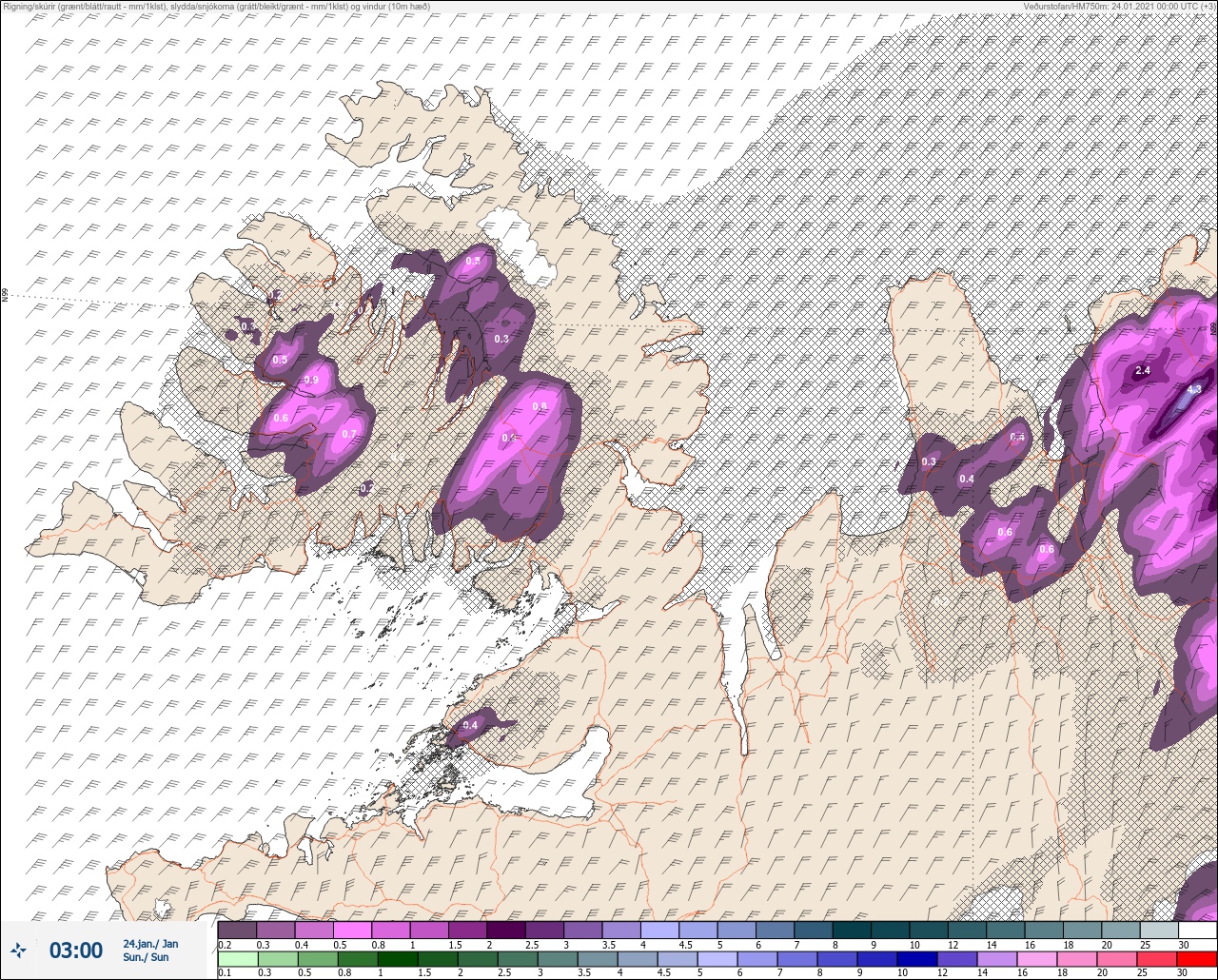Pick the white 30 snow legend swatch
The width and height of the screenshot is (1218, 980).
pyautogui.click(x=1197, y=930)
